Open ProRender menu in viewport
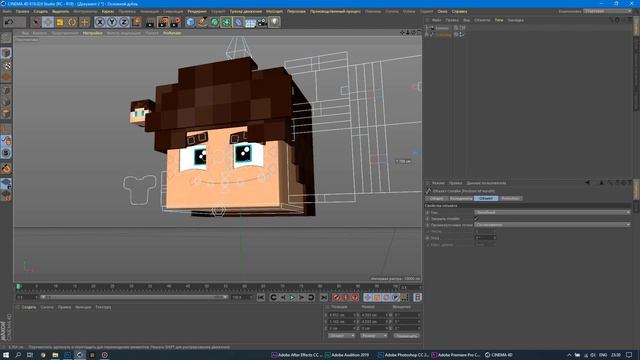 click(172, 33)
